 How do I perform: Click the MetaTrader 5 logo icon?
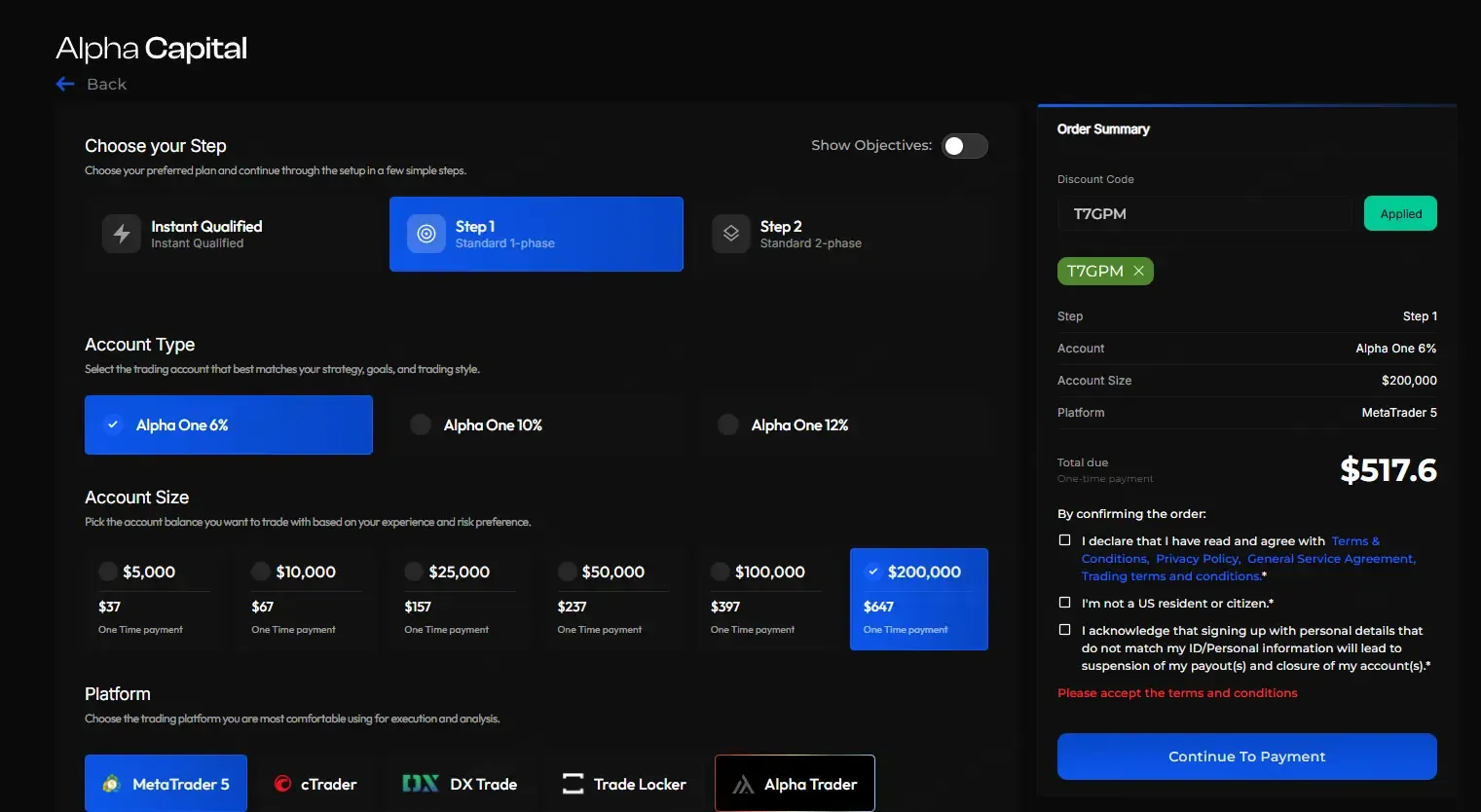coord(111,784)
